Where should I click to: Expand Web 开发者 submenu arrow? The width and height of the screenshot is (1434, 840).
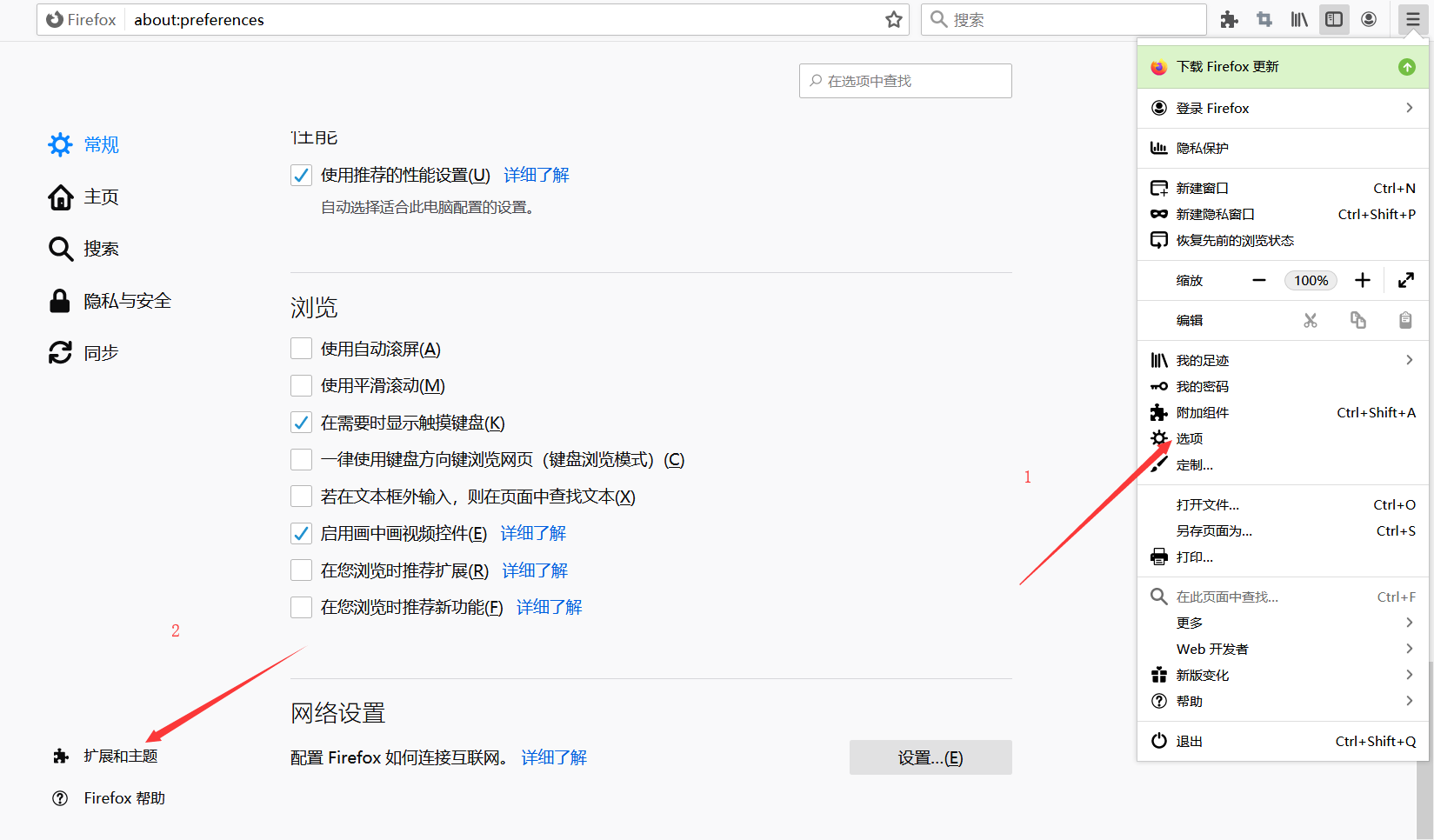coord(1409,649)
